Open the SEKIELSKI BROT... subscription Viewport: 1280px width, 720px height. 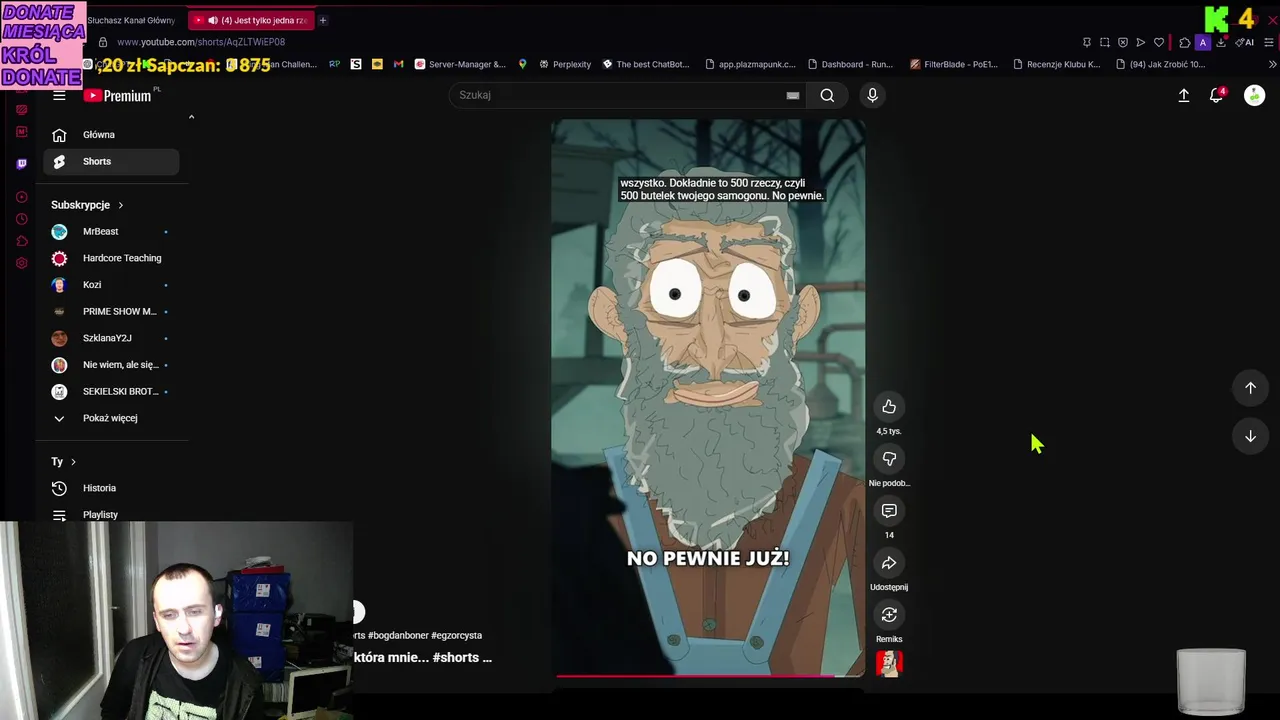click(x=111, y=392)
